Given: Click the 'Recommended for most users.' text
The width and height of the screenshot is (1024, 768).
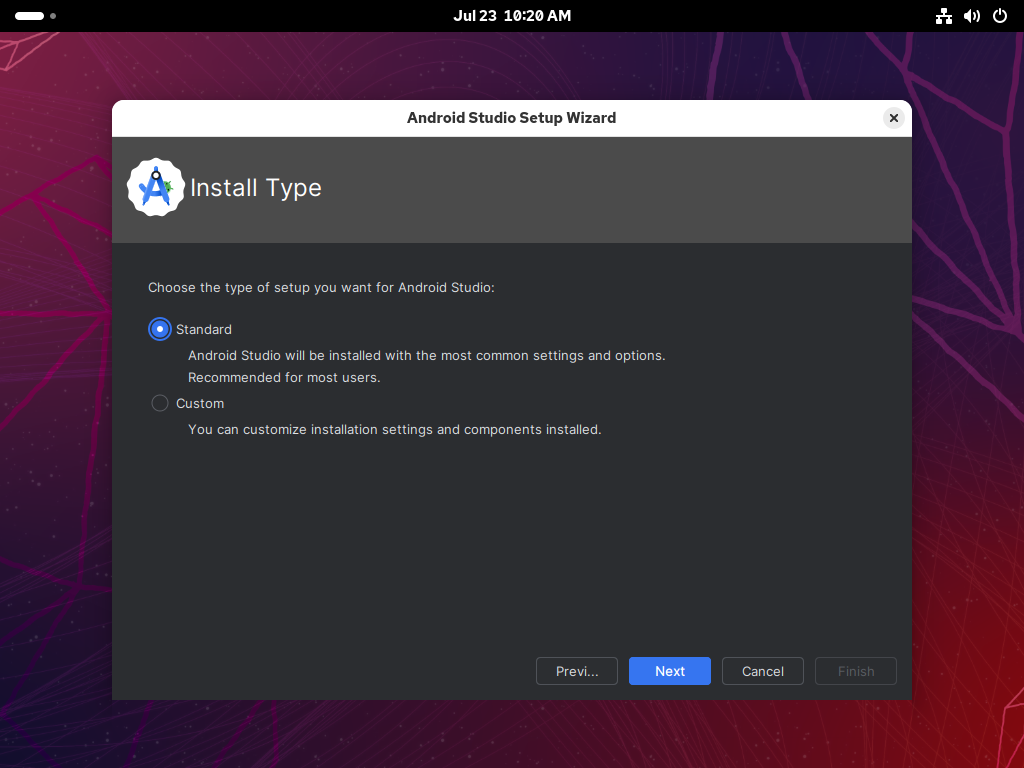Looking at the screenshot, I should tap(284, 377).
